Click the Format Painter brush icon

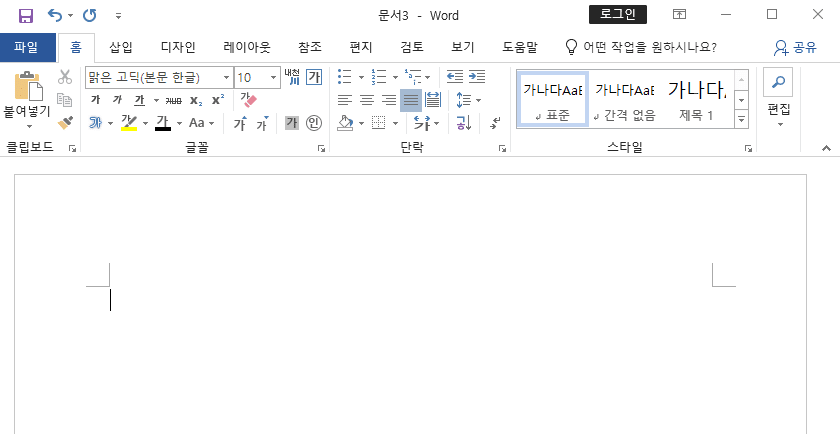65,123
